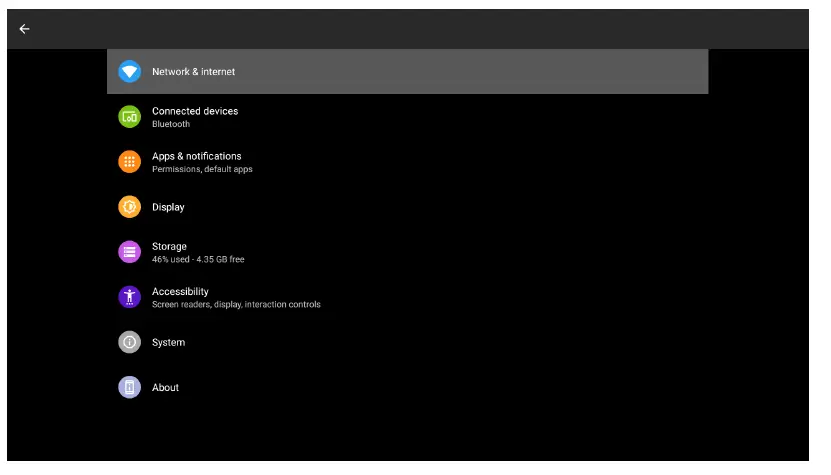Click the back arrow at top left
This screenshot has width=831, height=475.
coord(25,29)
